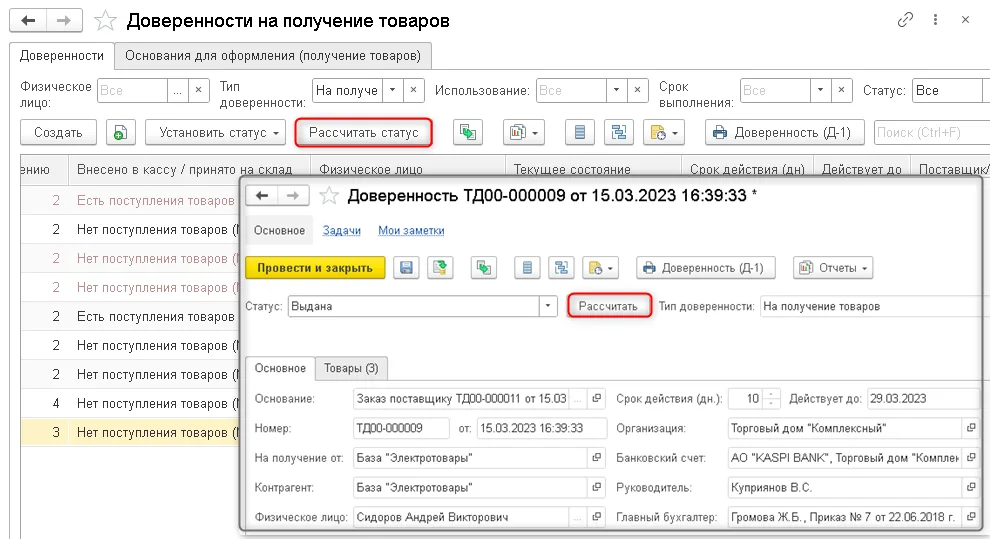This screenshot has width=990, height=539.
Task: Focus the Поиск (Ctrl+F) search field
Action: pos(931,133)
